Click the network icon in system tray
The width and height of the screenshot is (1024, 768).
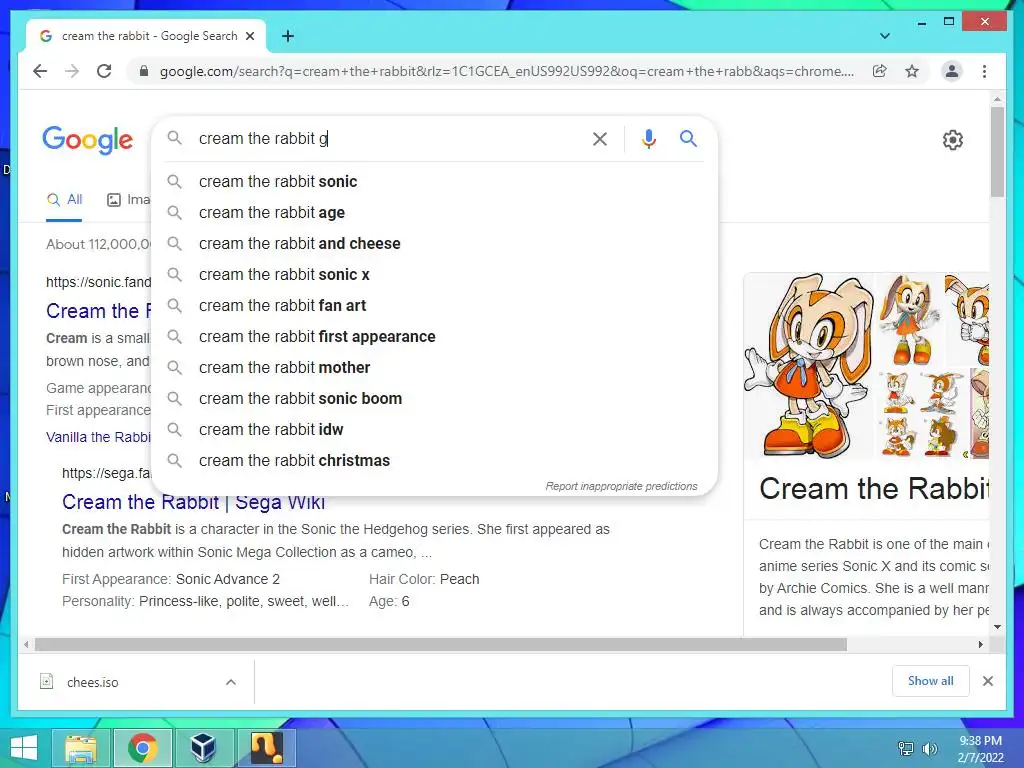tap(905, 748)
